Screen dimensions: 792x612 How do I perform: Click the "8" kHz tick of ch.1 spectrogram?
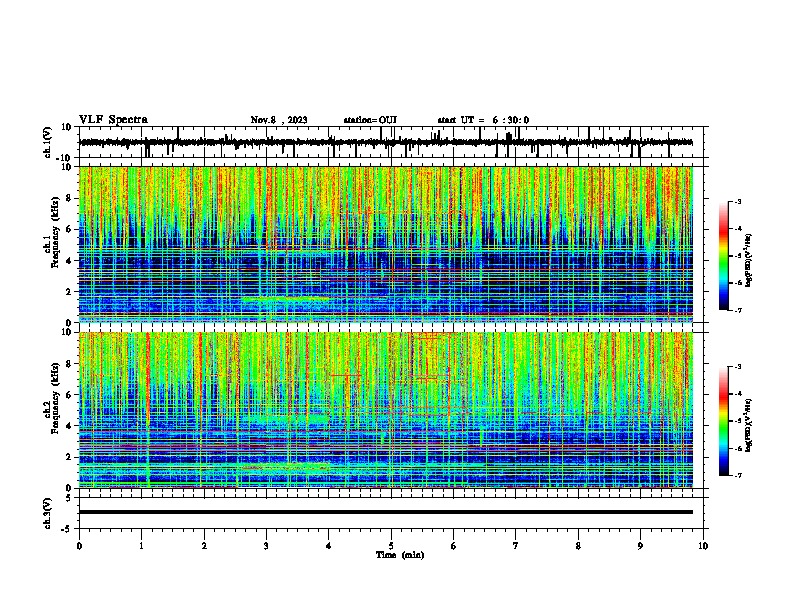[69, 198]
